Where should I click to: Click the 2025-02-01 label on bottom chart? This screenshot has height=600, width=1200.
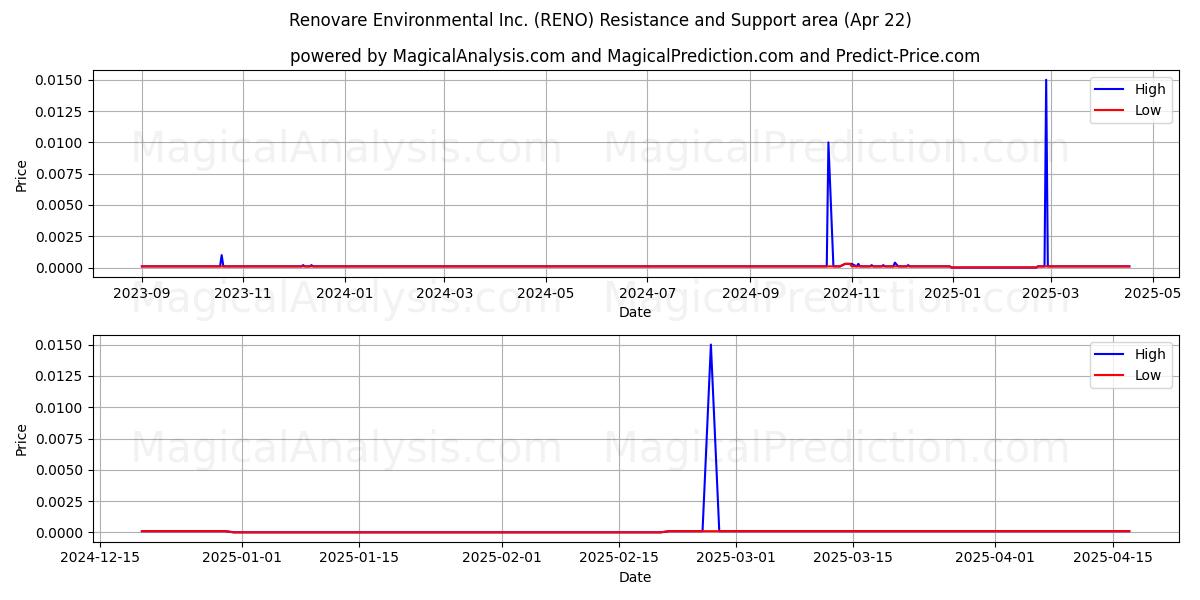coord(501,558)
